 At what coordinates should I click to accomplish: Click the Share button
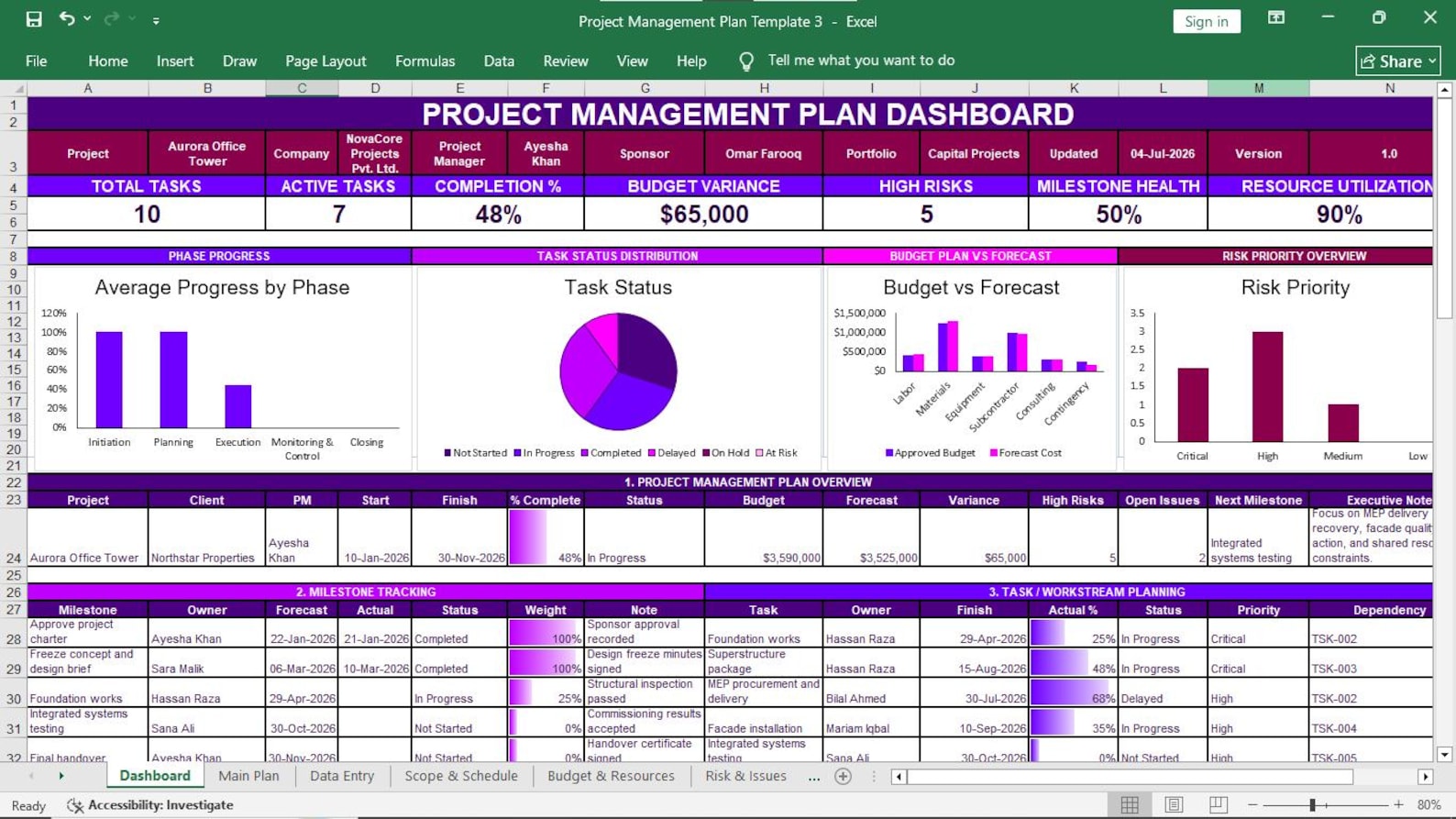(x=1398, y=61)
